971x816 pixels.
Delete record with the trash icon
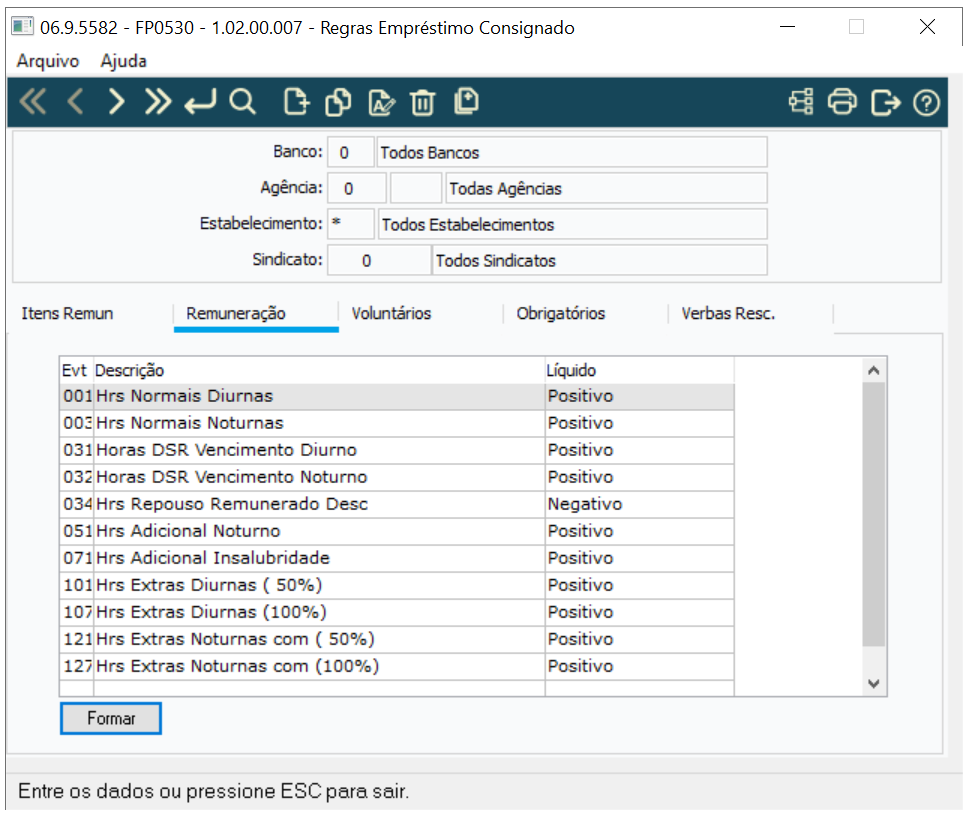[x=423, y=102]
